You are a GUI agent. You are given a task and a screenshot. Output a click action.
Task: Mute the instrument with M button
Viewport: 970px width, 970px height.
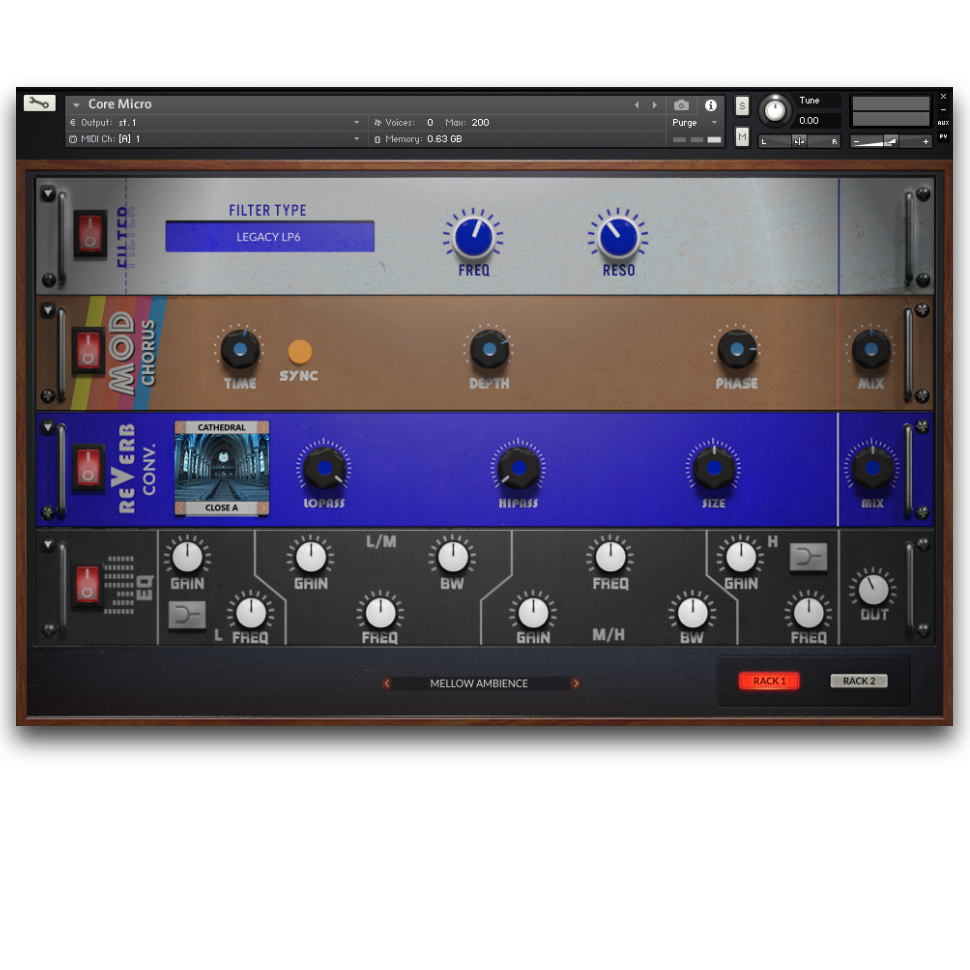pyautogui.click(x=742, y=137)
